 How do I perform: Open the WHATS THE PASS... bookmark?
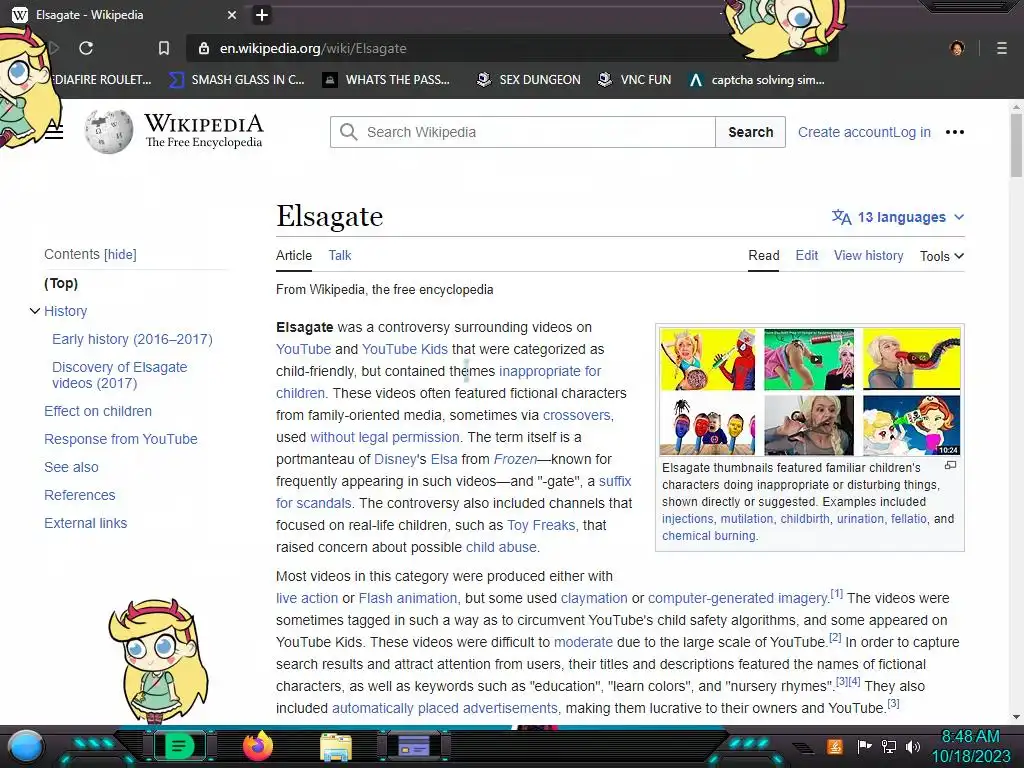click(387, 80)
